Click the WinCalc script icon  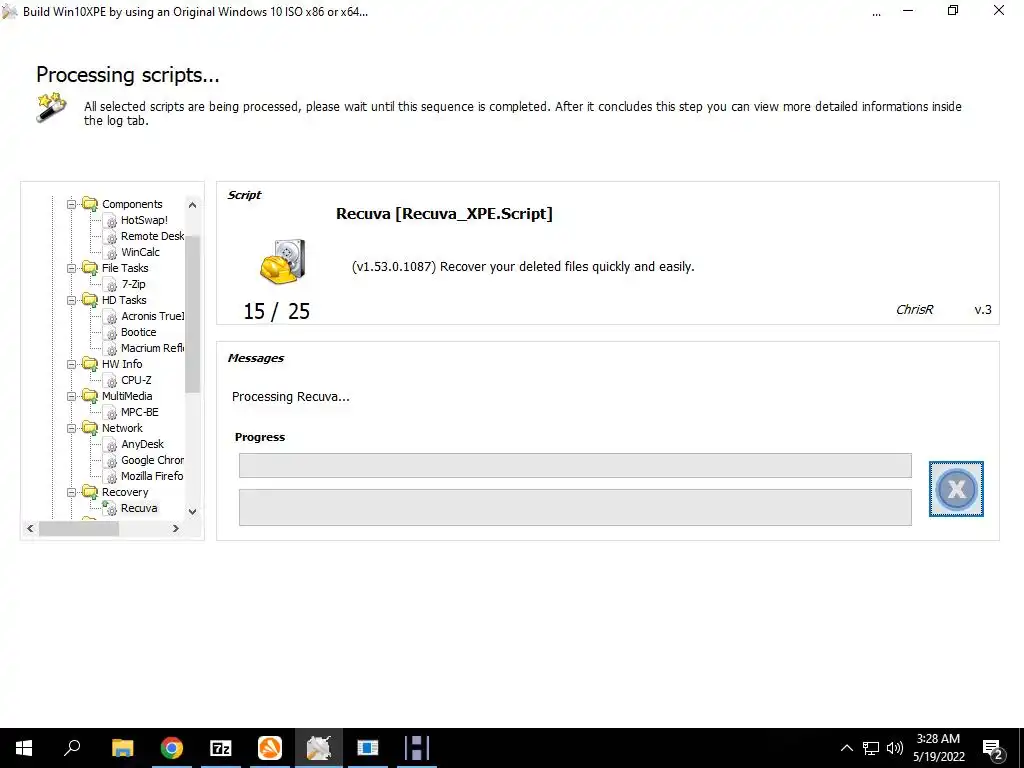110,253
